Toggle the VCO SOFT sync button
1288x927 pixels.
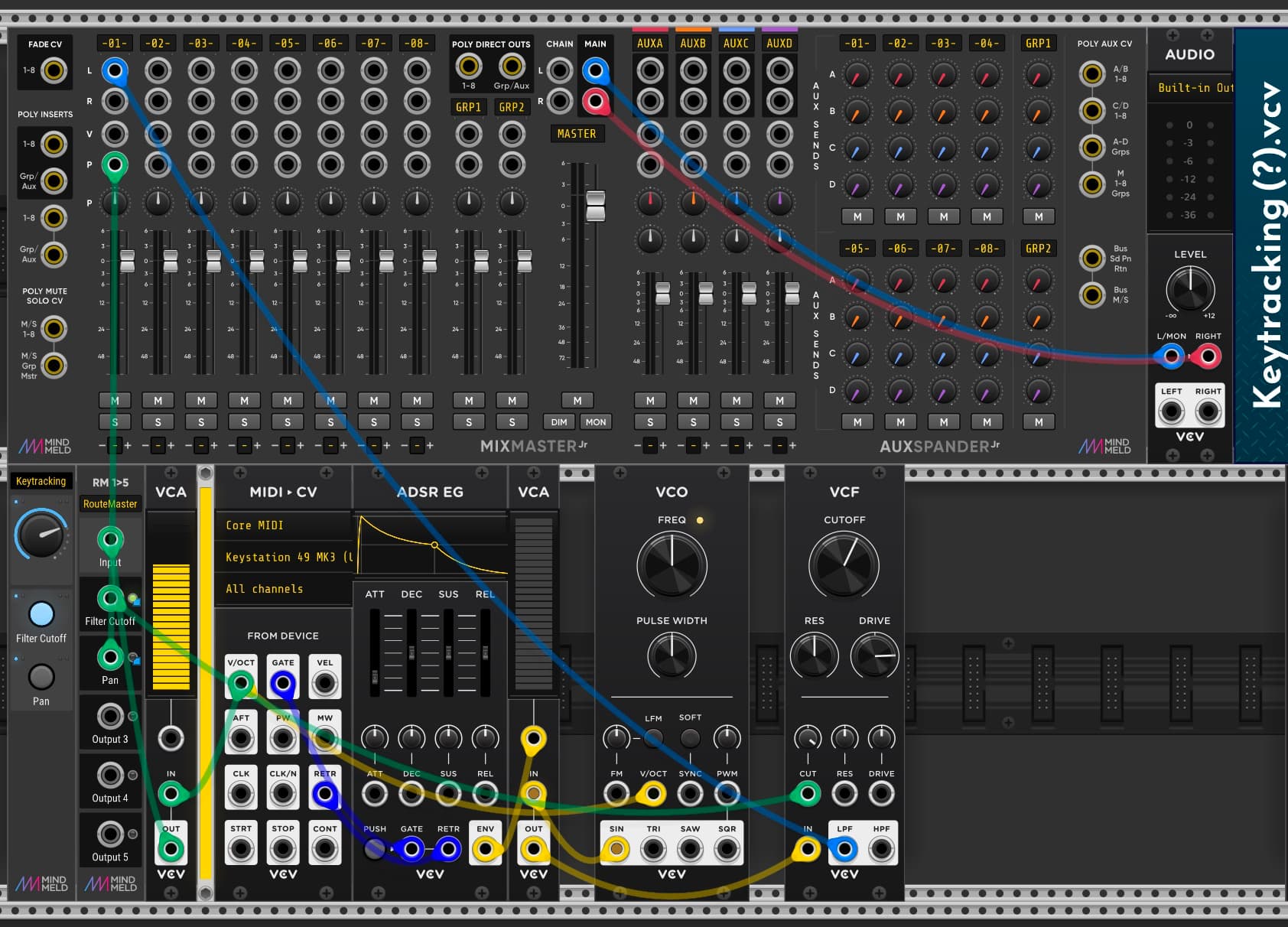[x=690, y=738]
